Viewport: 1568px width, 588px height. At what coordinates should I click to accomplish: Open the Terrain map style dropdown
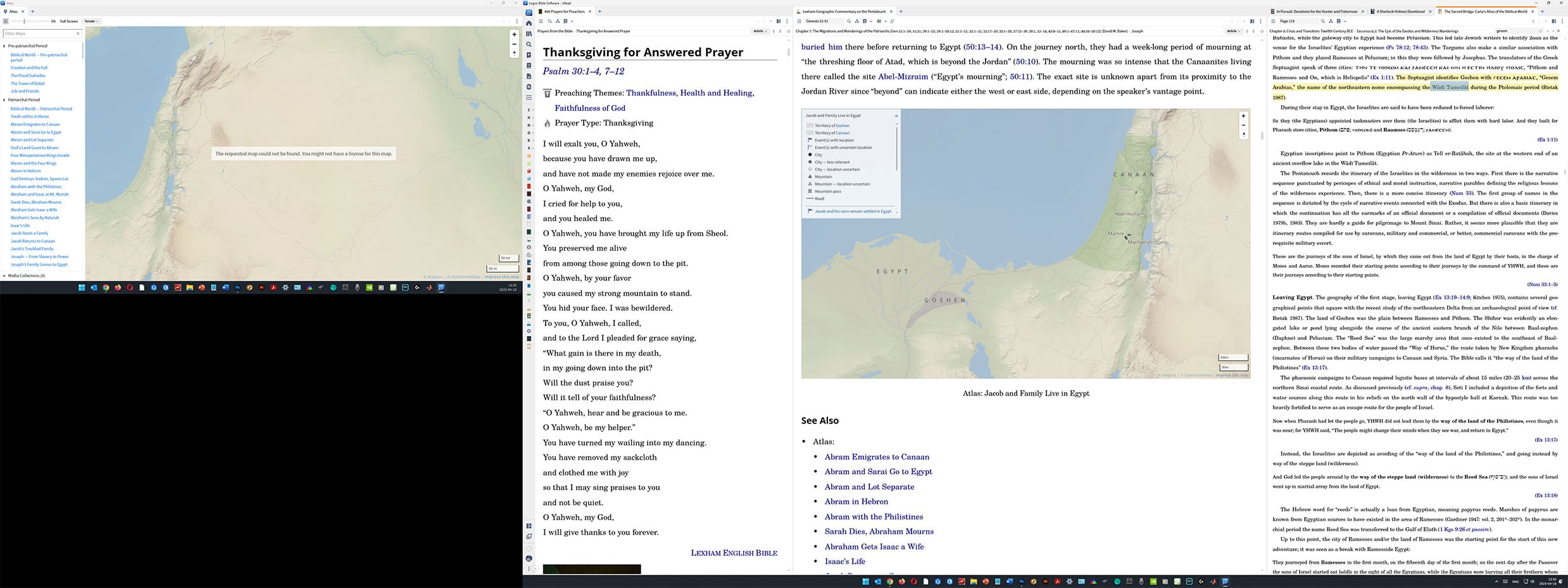pyautogui.click(x=92, y=22)
